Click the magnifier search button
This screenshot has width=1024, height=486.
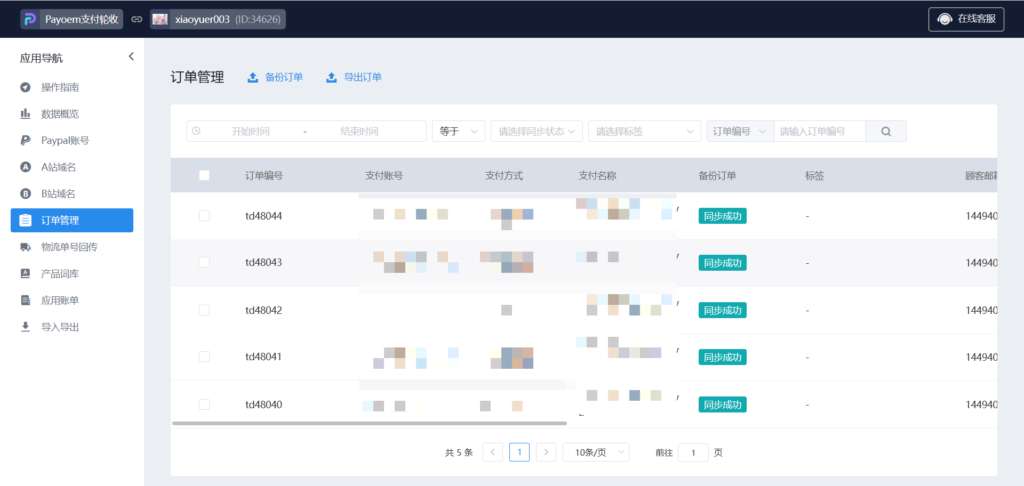[886, 131]
